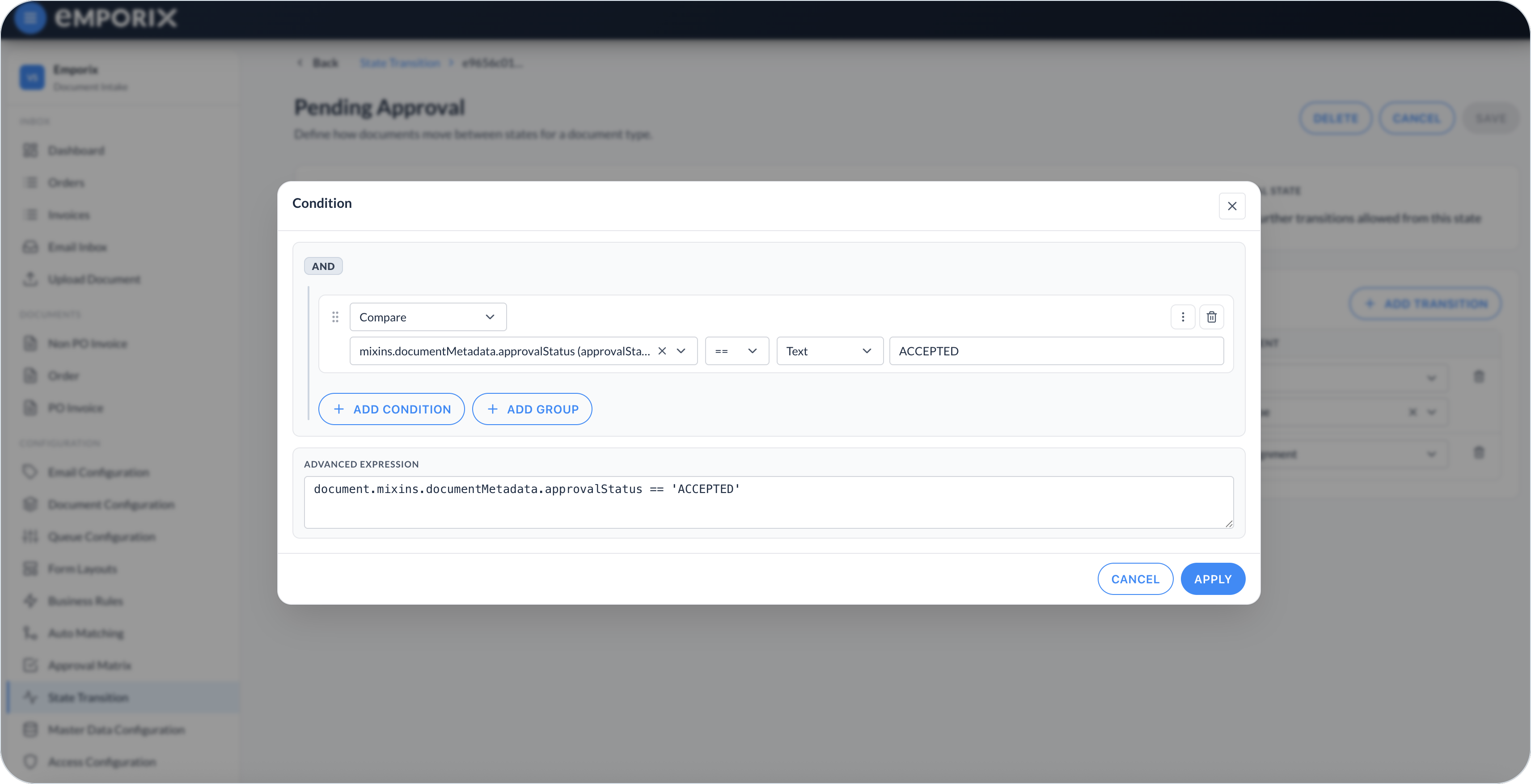Delete the Compare condition with the trash icon
1531x784 pixels.
(x=1211, y=317)
